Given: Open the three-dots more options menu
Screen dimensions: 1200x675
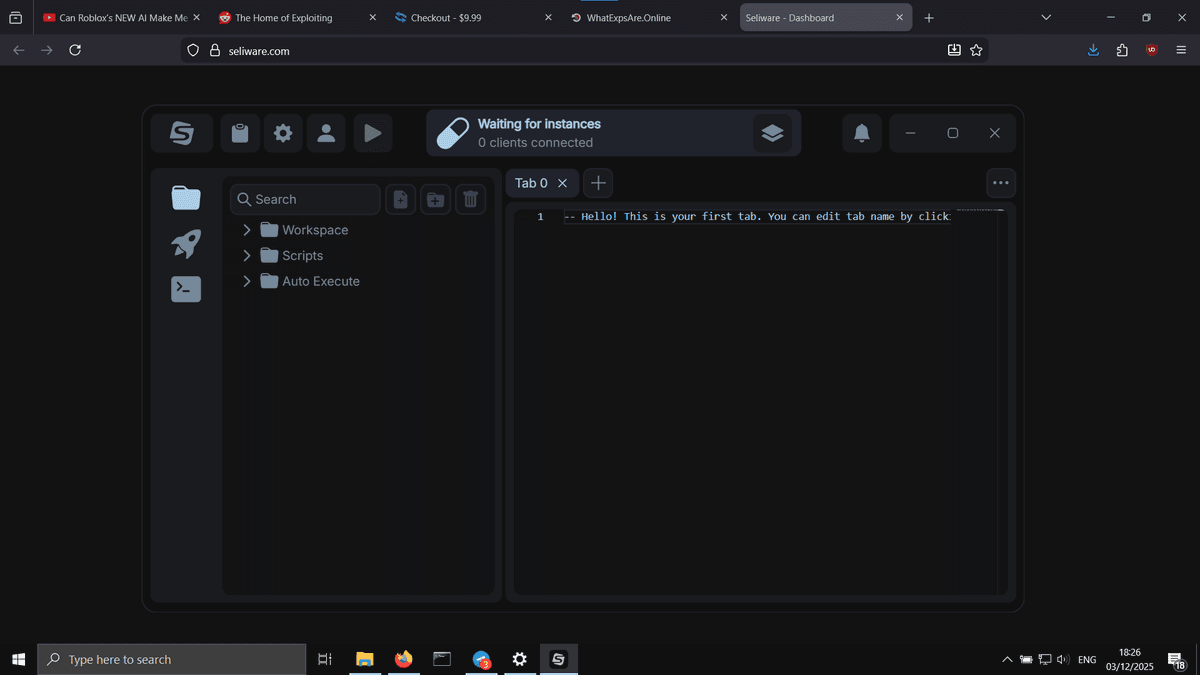Looking at the screenshot, I should (1000, 183).
